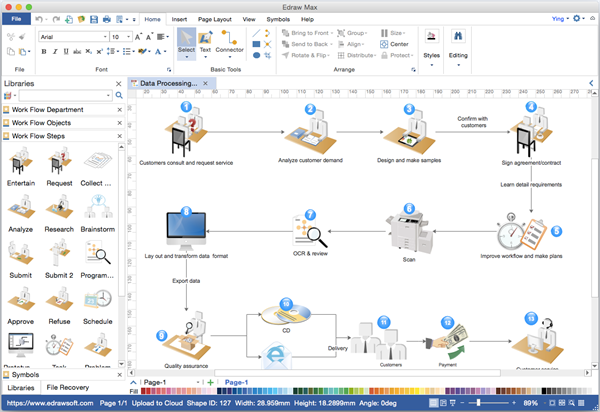Click the Print icon in quick toolbar
Image resolution: width=600 pixels, height=412 pixels.
tap(107, 19)
